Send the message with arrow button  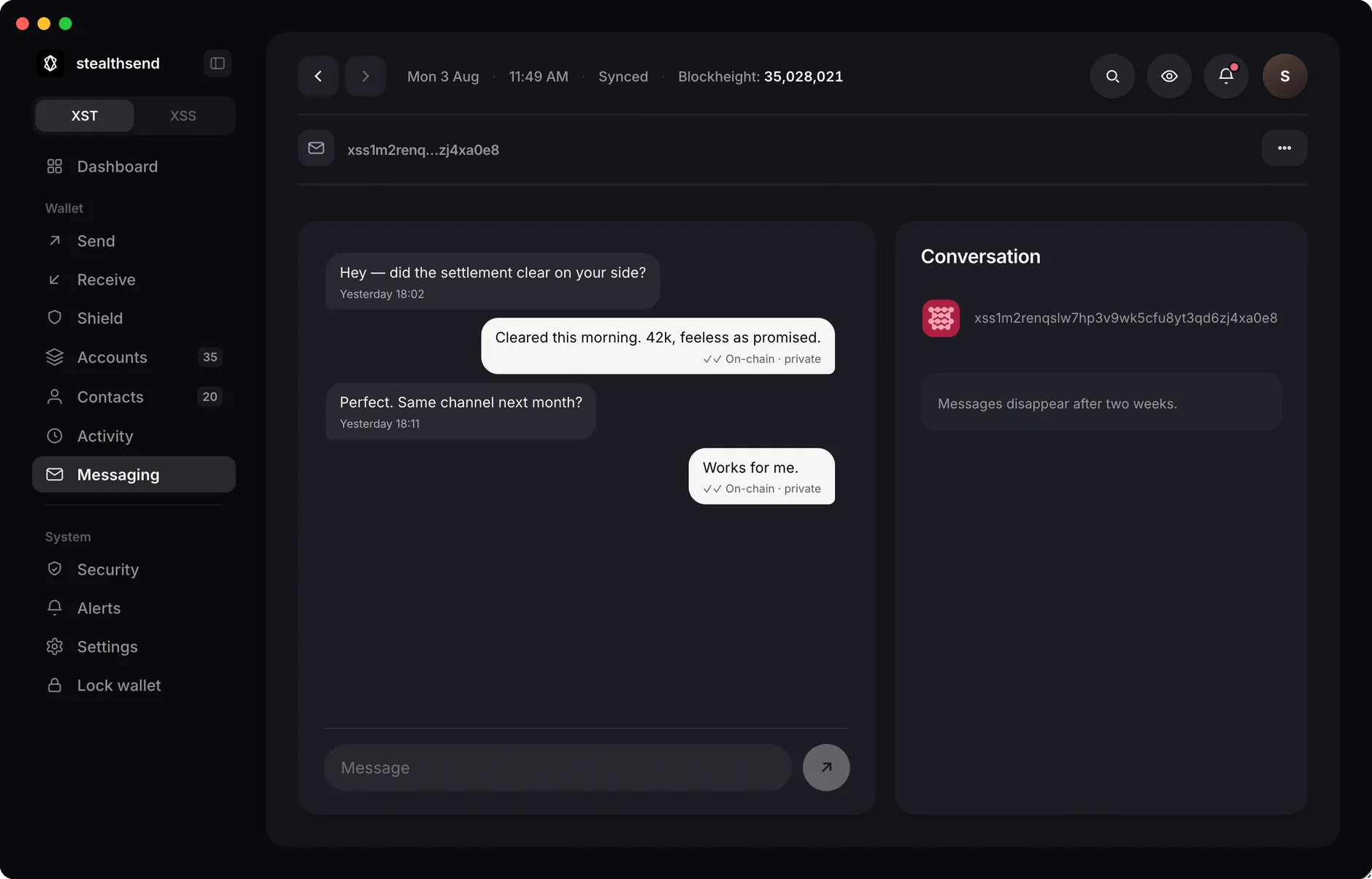coord(826,767)
